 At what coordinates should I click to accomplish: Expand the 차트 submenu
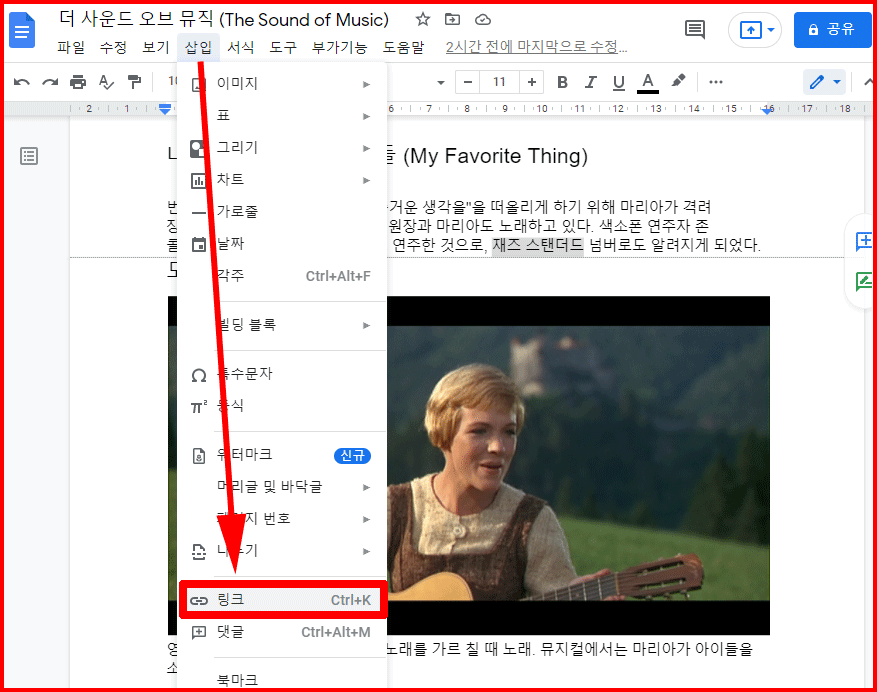click(x=282, y=180)
